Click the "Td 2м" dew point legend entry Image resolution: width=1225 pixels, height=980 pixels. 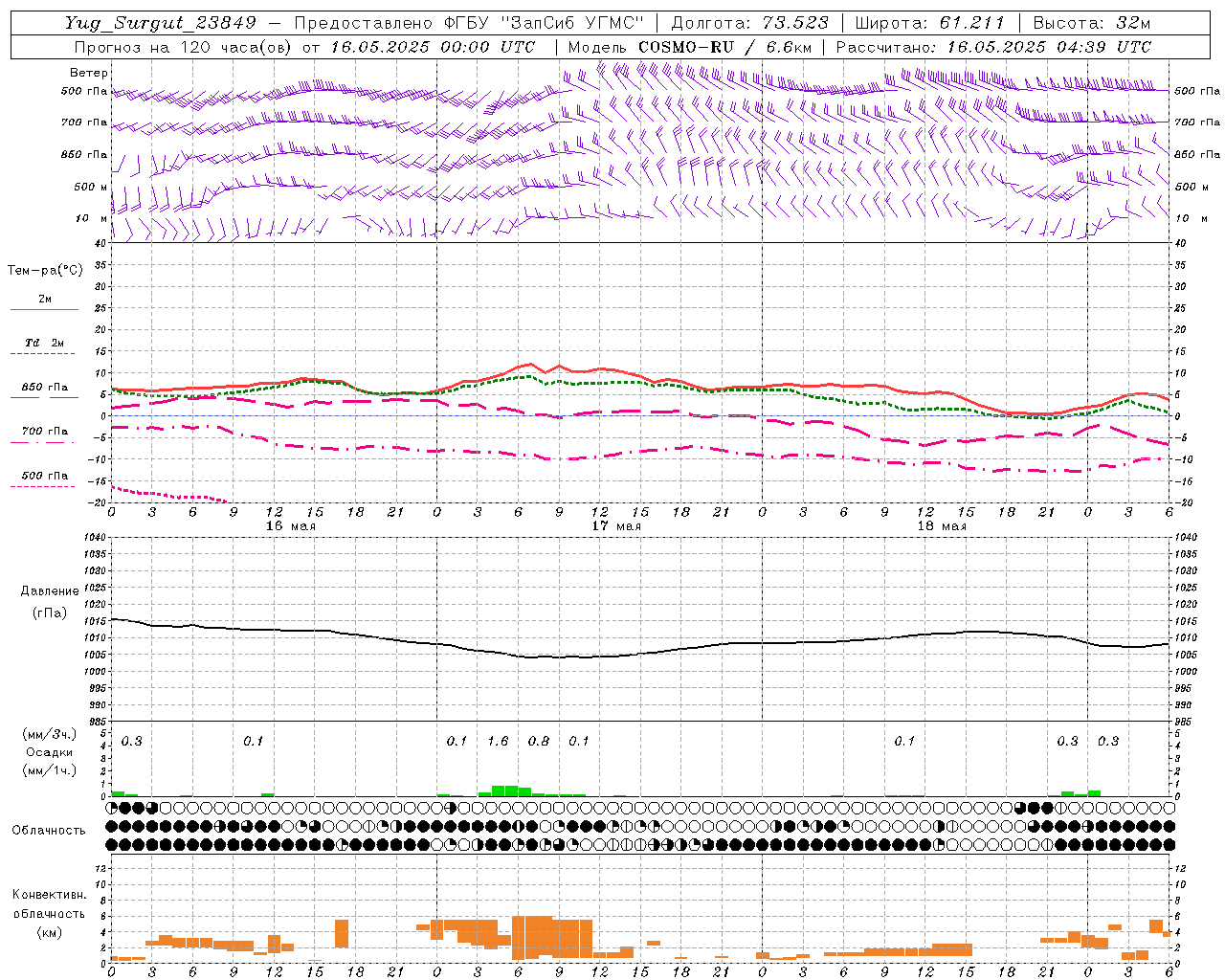point(45,343)
